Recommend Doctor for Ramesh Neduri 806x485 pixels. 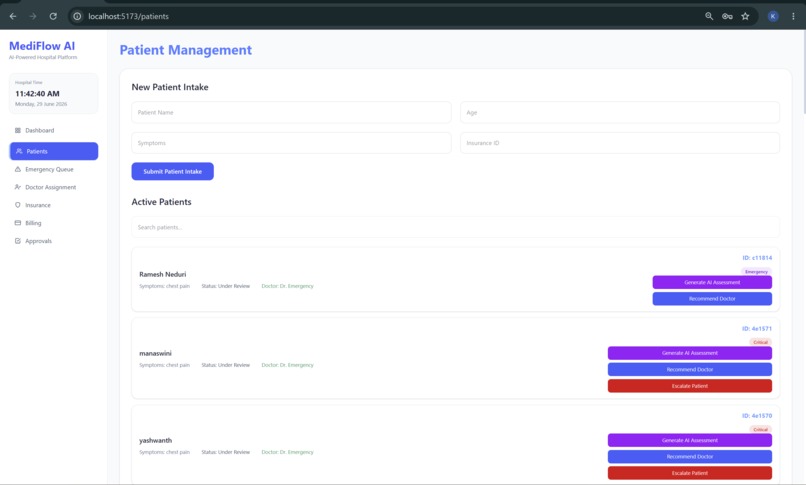click(712, 299)
